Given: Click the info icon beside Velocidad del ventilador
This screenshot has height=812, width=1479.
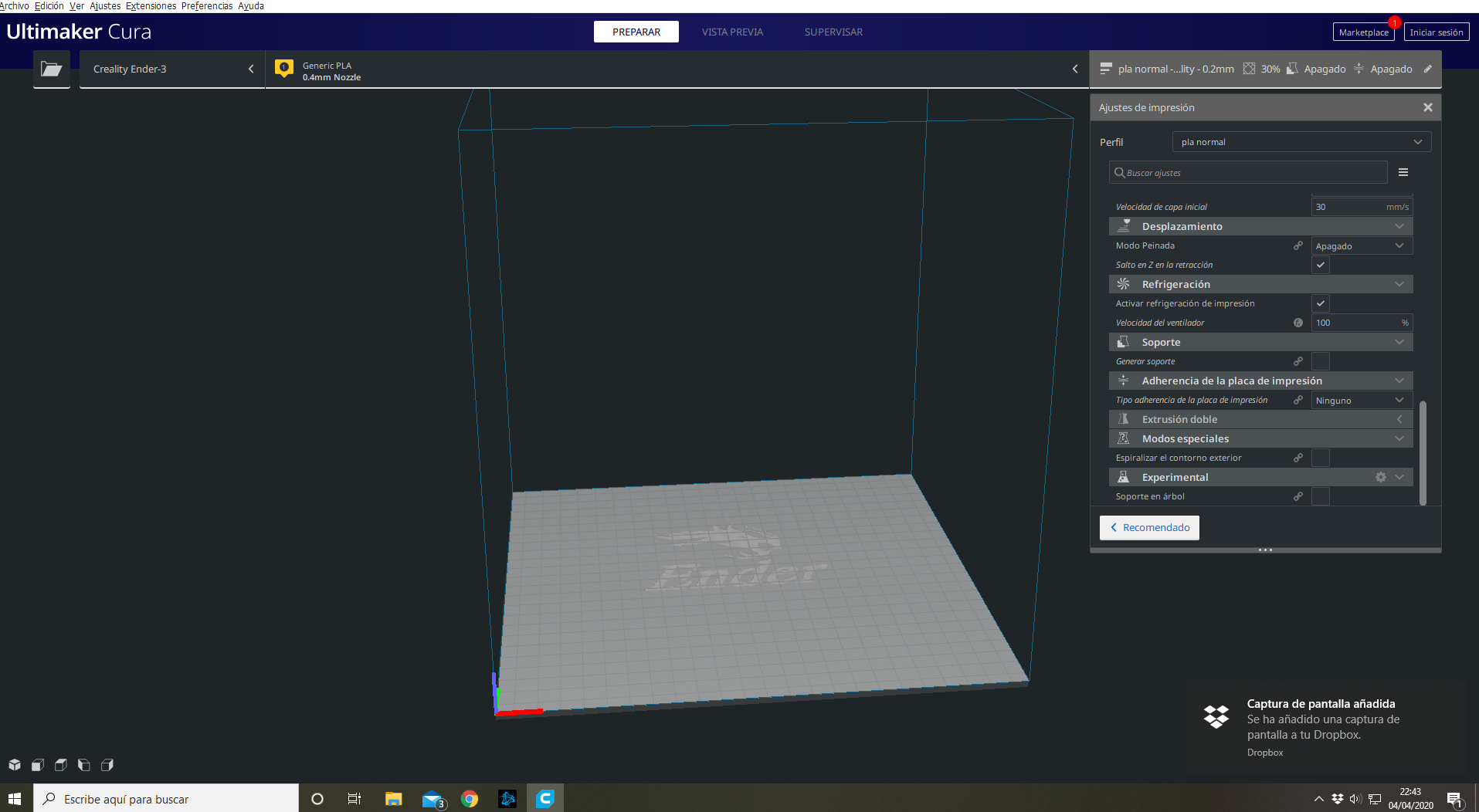Looking at the screenshot, I should 1298,323.
